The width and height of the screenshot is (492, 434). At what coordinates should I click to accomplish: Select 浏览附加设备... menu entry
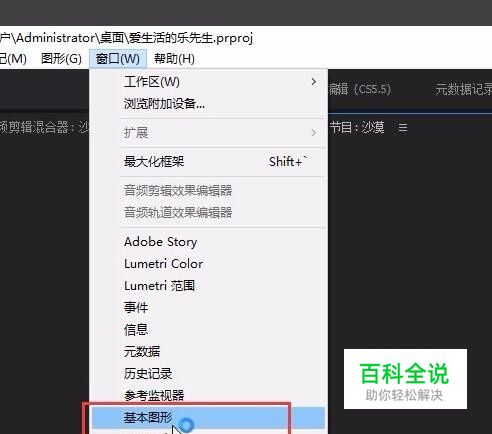point(209,104)
